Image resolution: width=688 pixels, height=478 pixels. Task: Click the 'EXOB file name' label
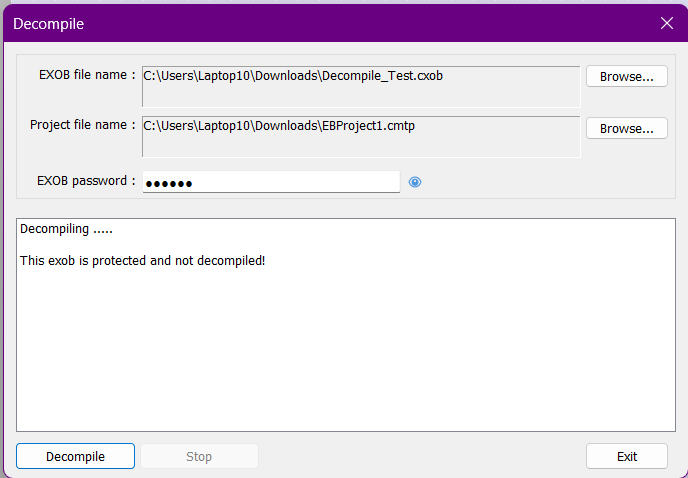tap(84, 75)
